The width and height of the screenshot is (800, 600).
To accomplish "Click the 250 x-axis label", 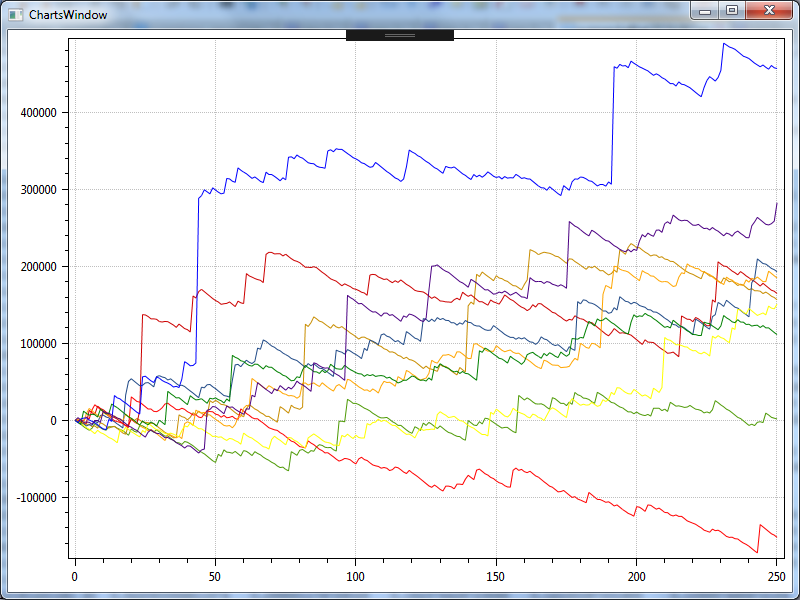I will tap(777, 577).
